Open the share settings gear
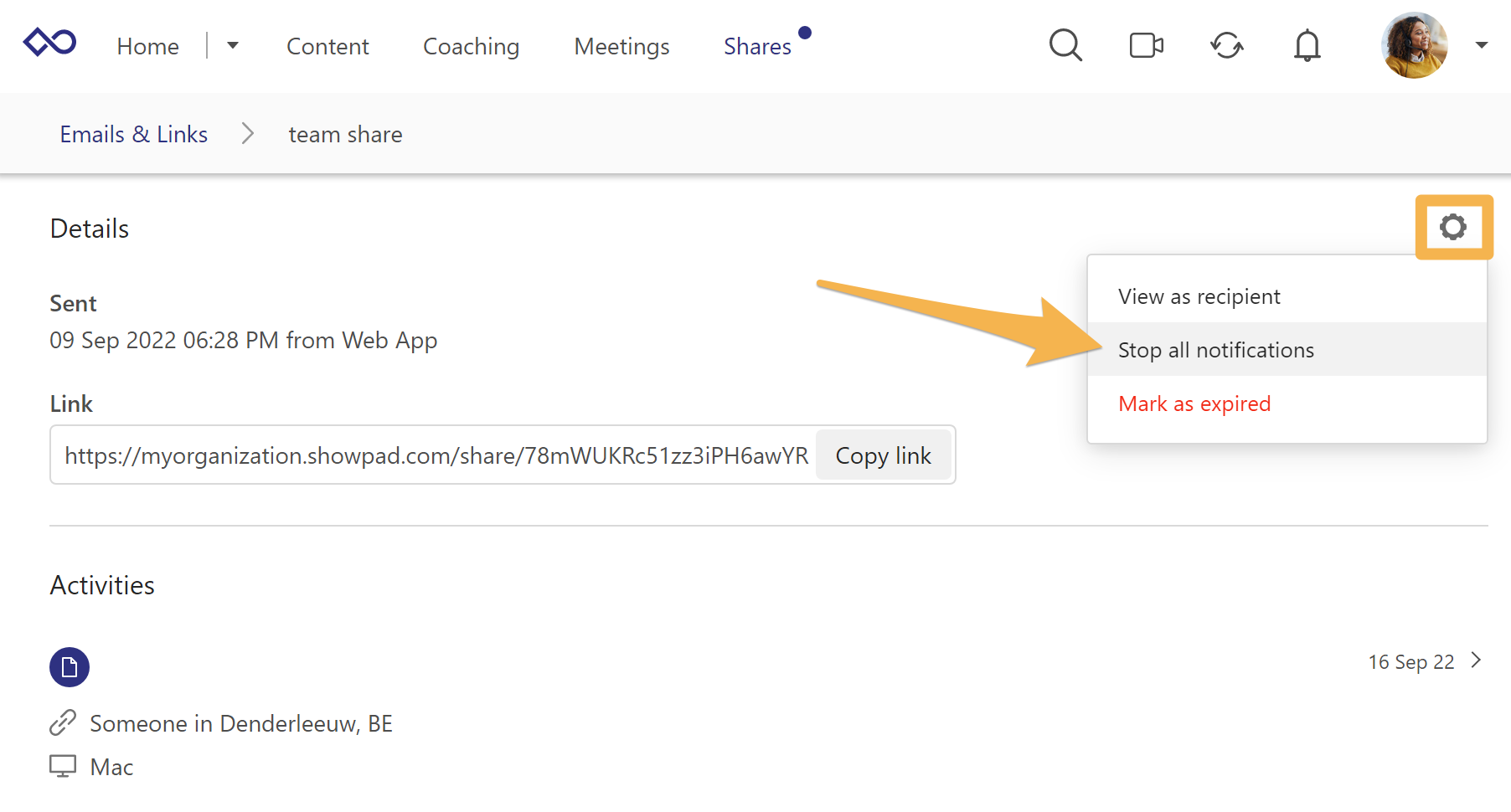 [x=1453, y=227]
